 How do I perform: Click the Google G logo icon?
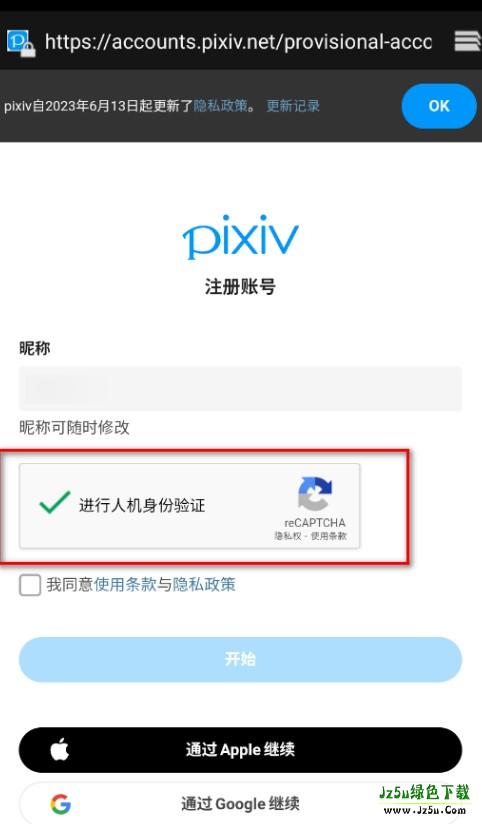point(61,804)
